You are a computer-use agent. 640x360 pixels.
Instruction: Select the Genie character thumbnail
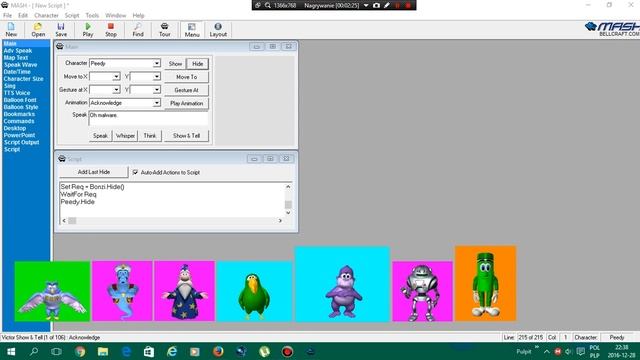click(x=122, y=291)
